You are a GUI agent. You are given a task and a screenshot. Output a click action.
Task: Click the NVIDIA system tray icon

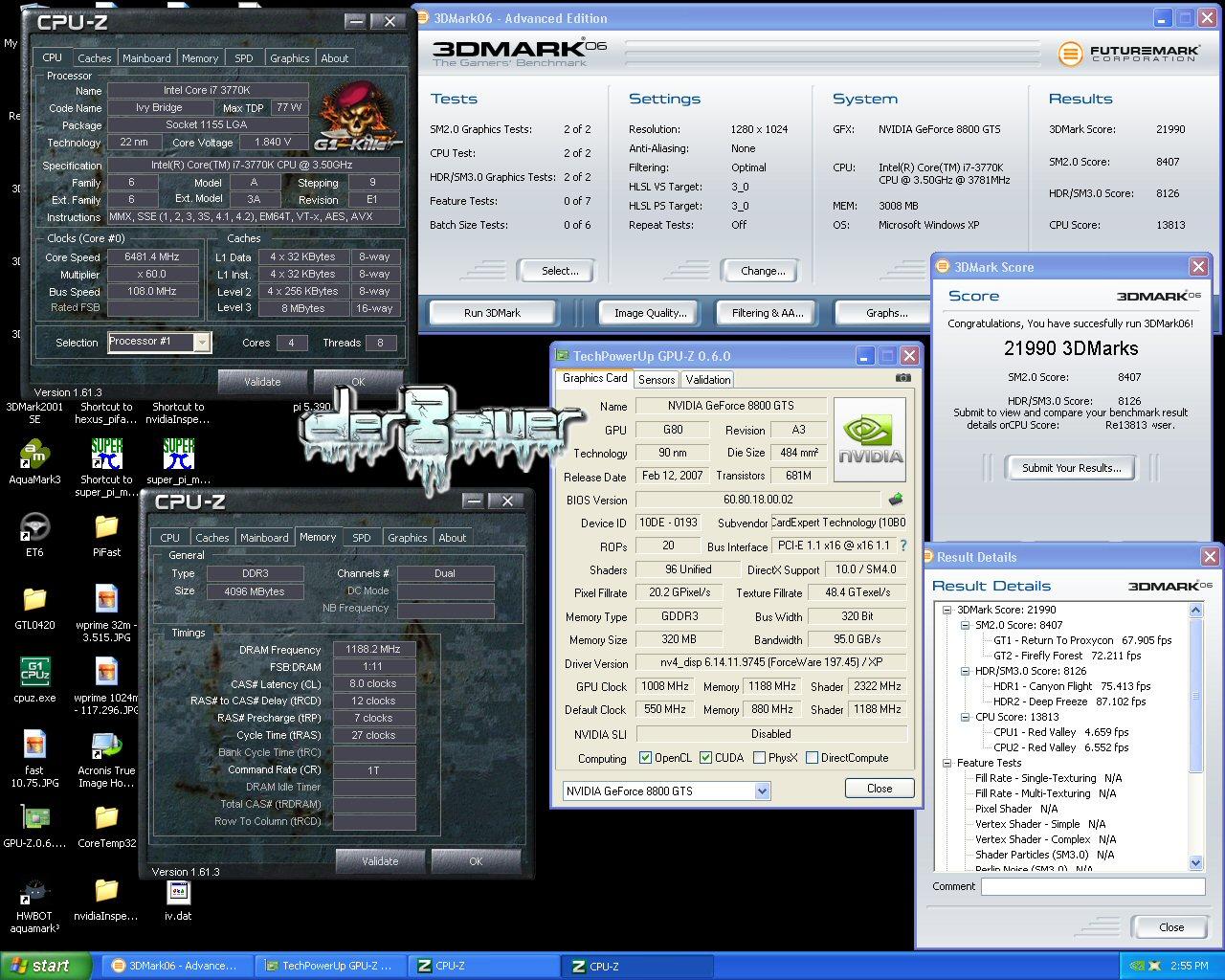pyautogui.click(x=1136, y=966)
